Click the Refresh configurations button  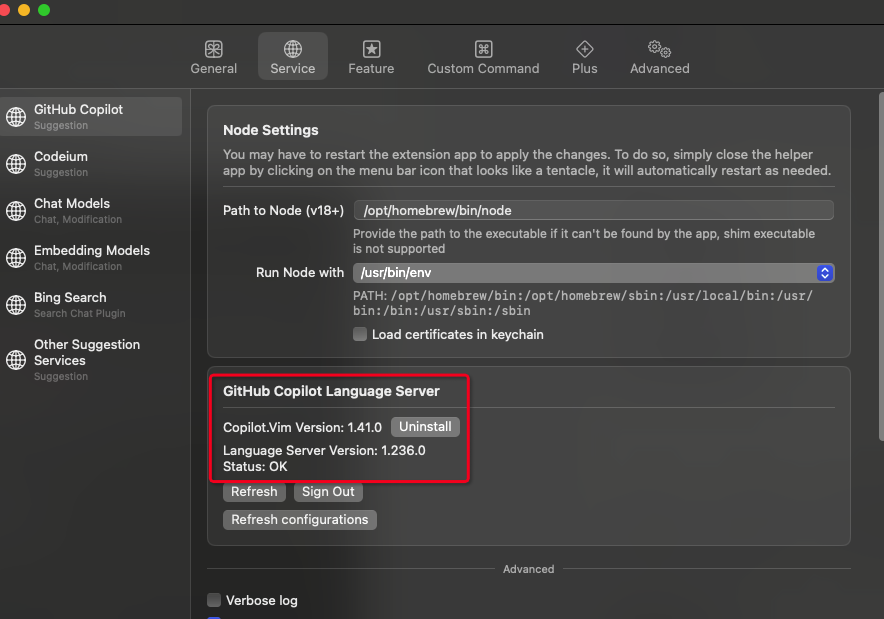(x=300, y=520)
